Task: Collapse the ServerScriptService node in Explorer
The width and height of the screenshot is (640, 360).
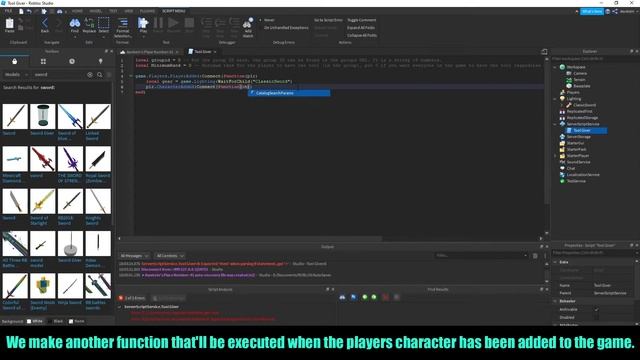Action: coord(555,124)
